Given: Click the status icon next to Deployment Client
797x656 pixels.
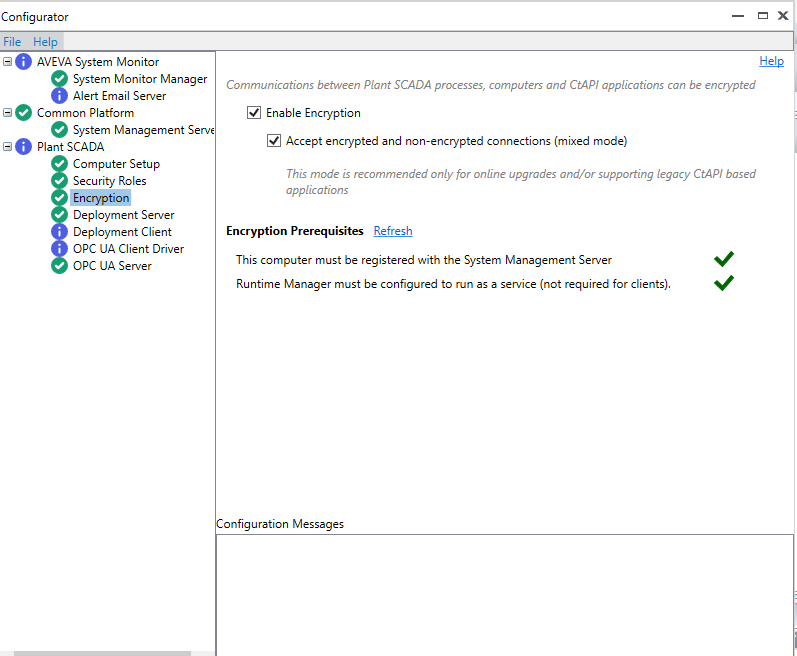Looking at the screenshot, I should [x=60, y=232].
